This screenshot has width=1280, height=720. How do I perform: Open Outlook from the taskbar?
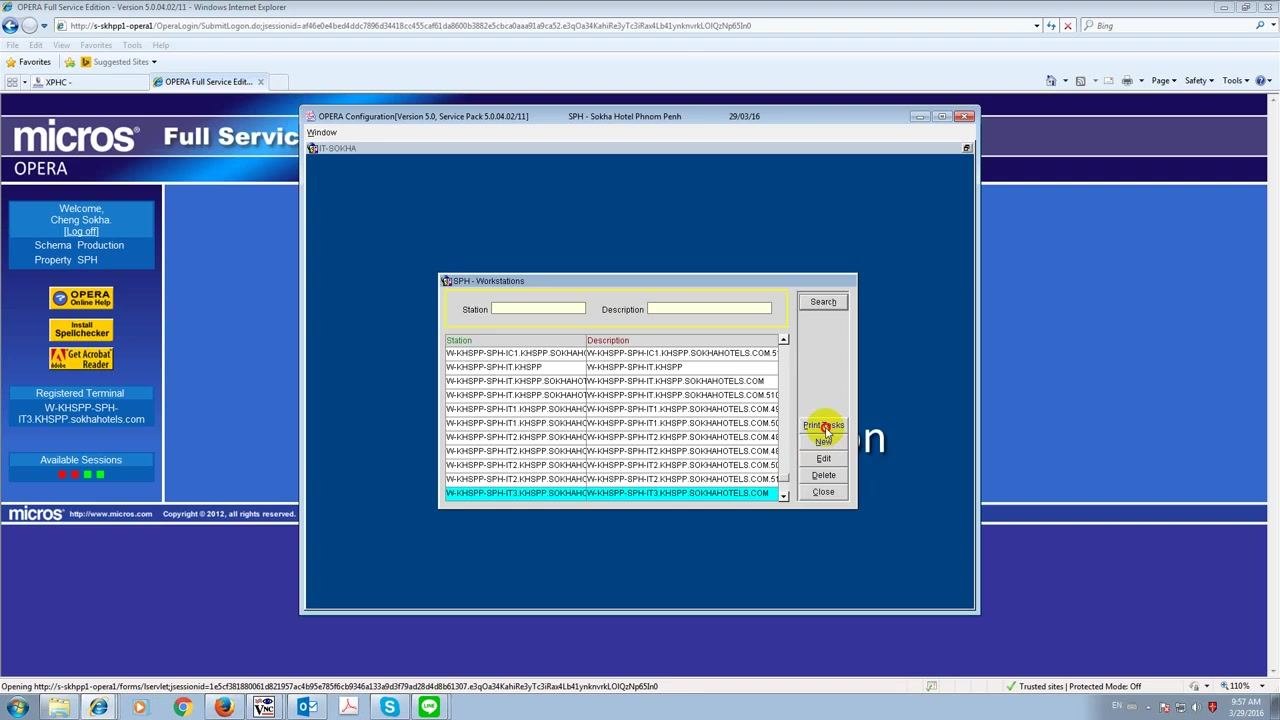(x=307, y=708)
